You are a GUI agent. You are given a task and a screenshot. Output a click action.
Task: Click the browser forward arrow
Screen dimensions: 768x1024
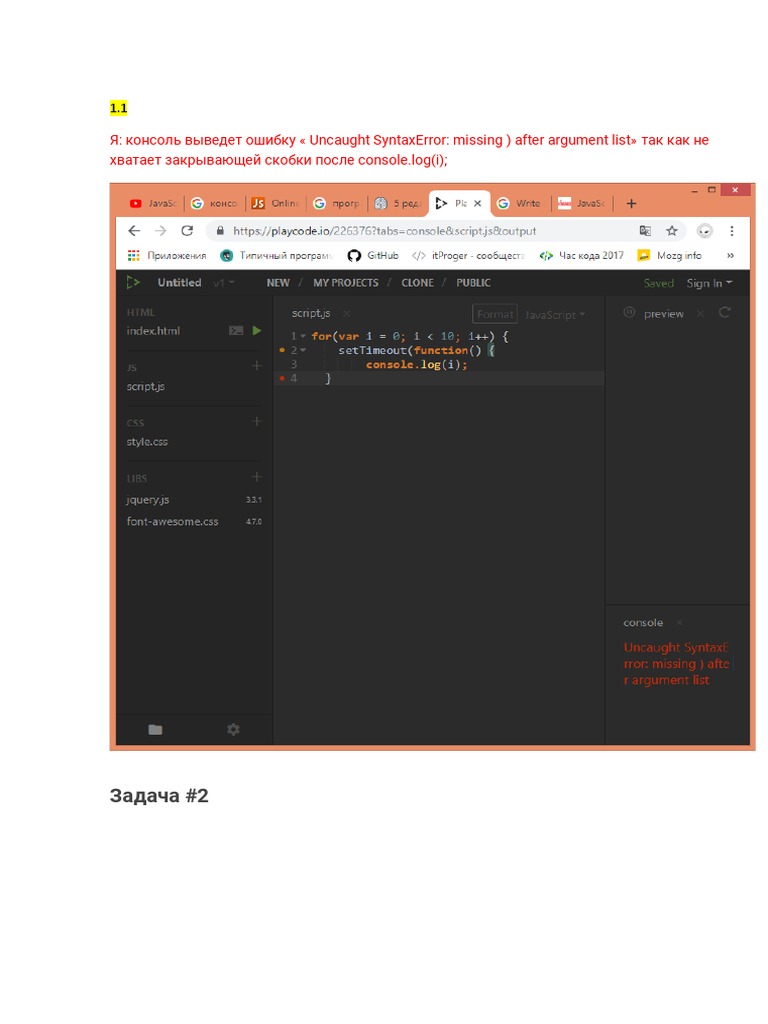point(161,231)
